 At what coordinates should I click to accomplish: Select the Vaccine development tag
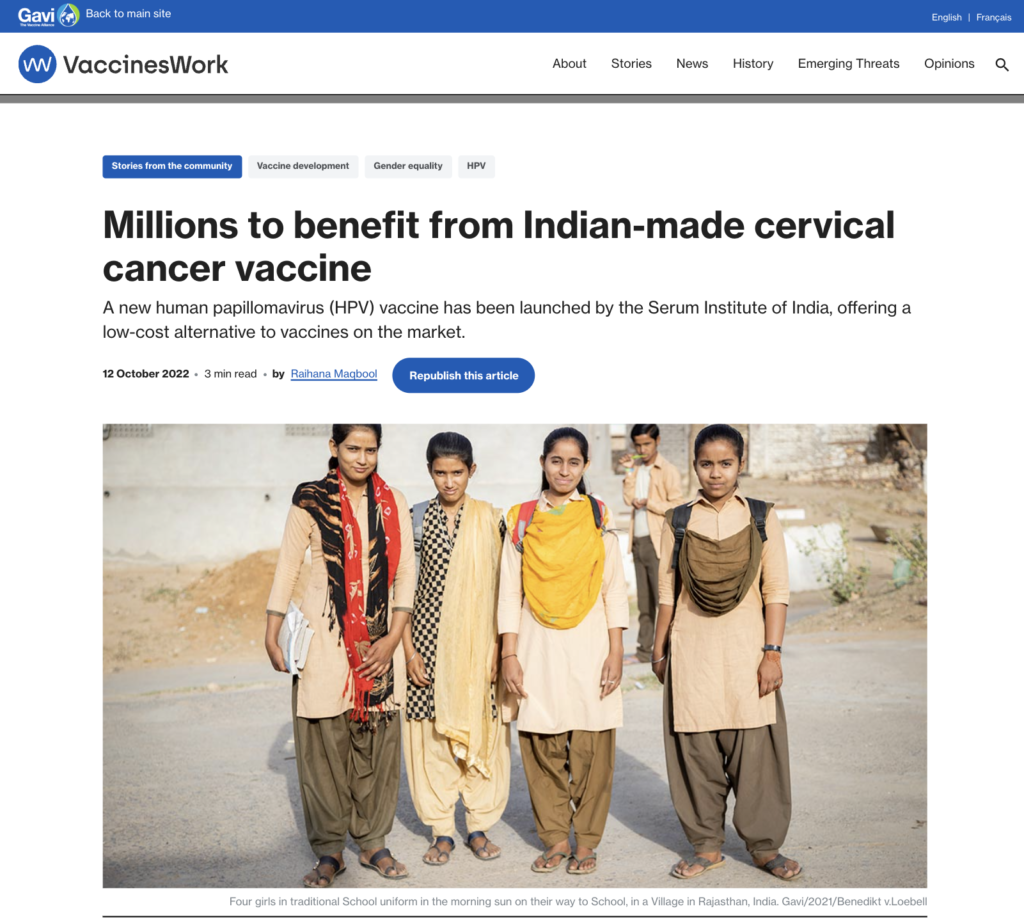pyautogui.click(x=303, y=167)
